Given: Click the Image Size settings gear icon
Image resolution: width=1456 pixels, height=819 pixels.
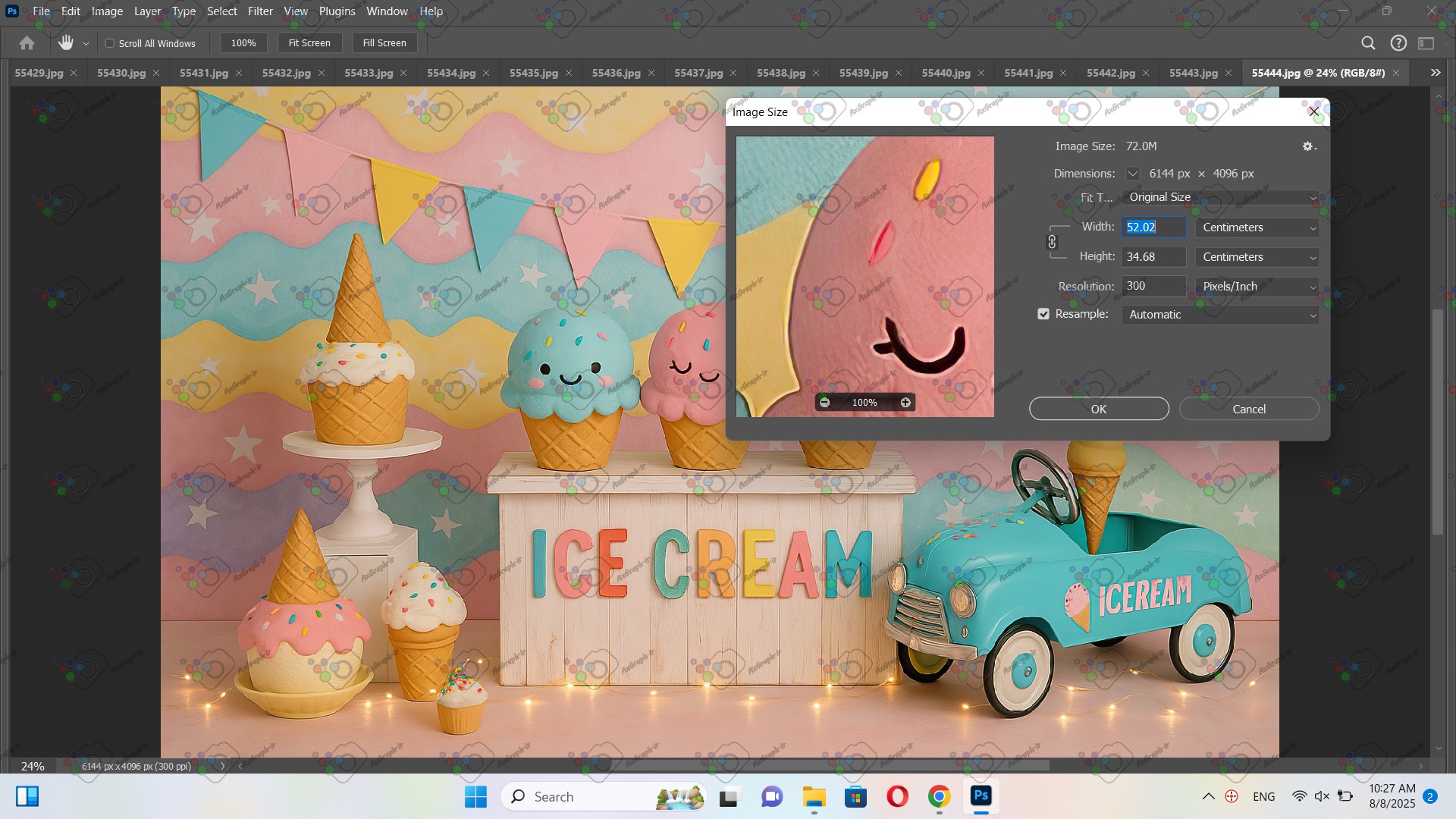Looking at the screenshot, I should pyautogui.click(x=1308, y=146).
